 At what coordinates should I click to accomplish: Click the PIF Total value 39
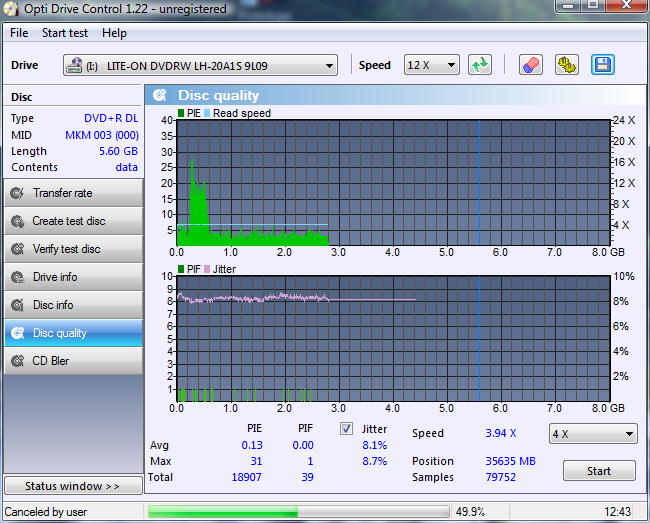tap(307, 477)
